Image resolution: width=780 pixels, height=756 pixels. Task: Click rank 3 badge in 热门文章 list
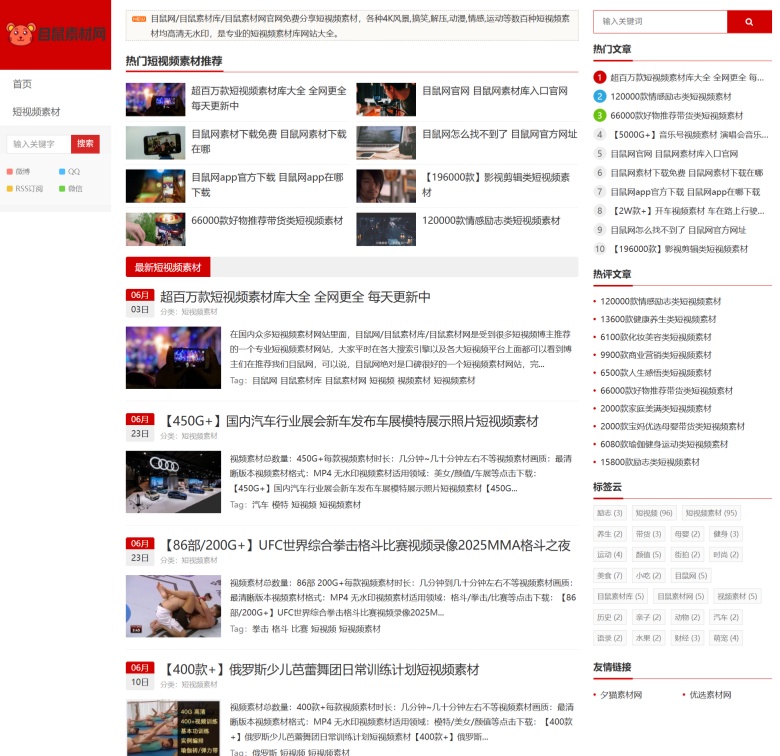(599, 115)
